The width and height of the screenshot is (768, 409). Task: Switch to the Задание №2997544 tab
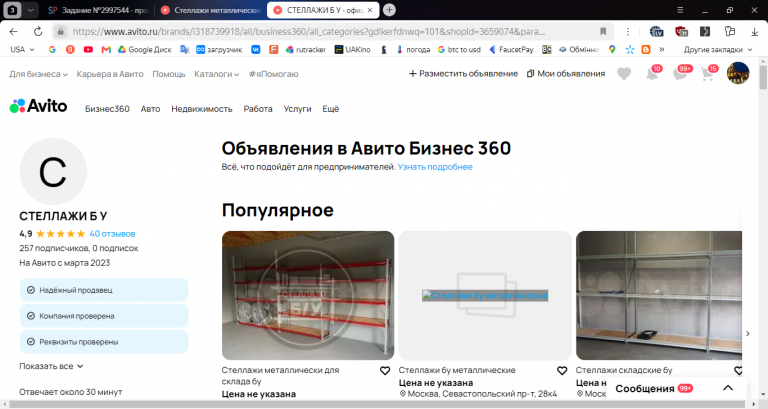pyautogui.click(x=98, y=10)
